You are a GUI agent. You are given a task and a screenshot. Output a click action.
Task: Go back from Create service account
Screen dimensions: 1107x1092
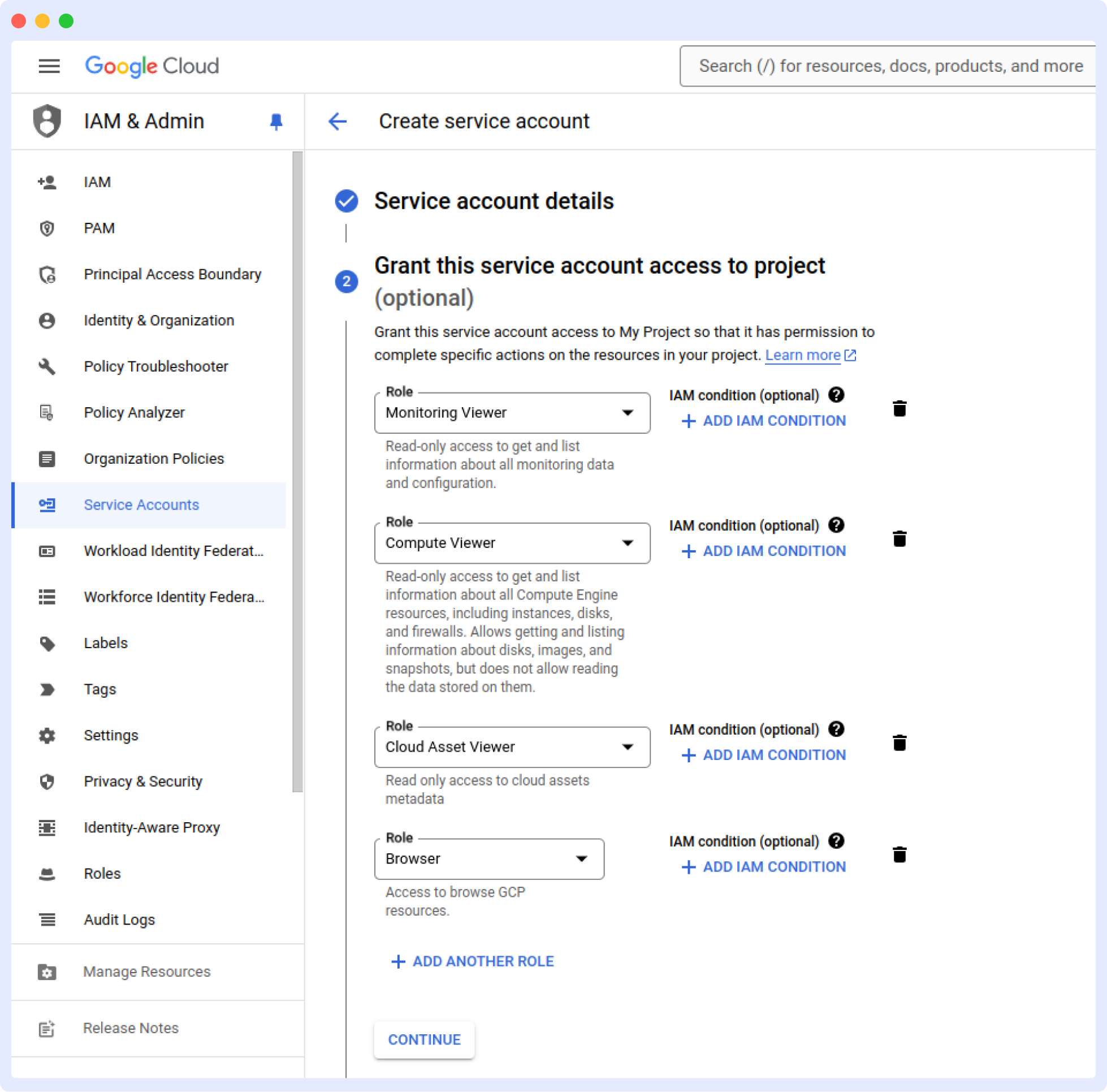(338, 122)
